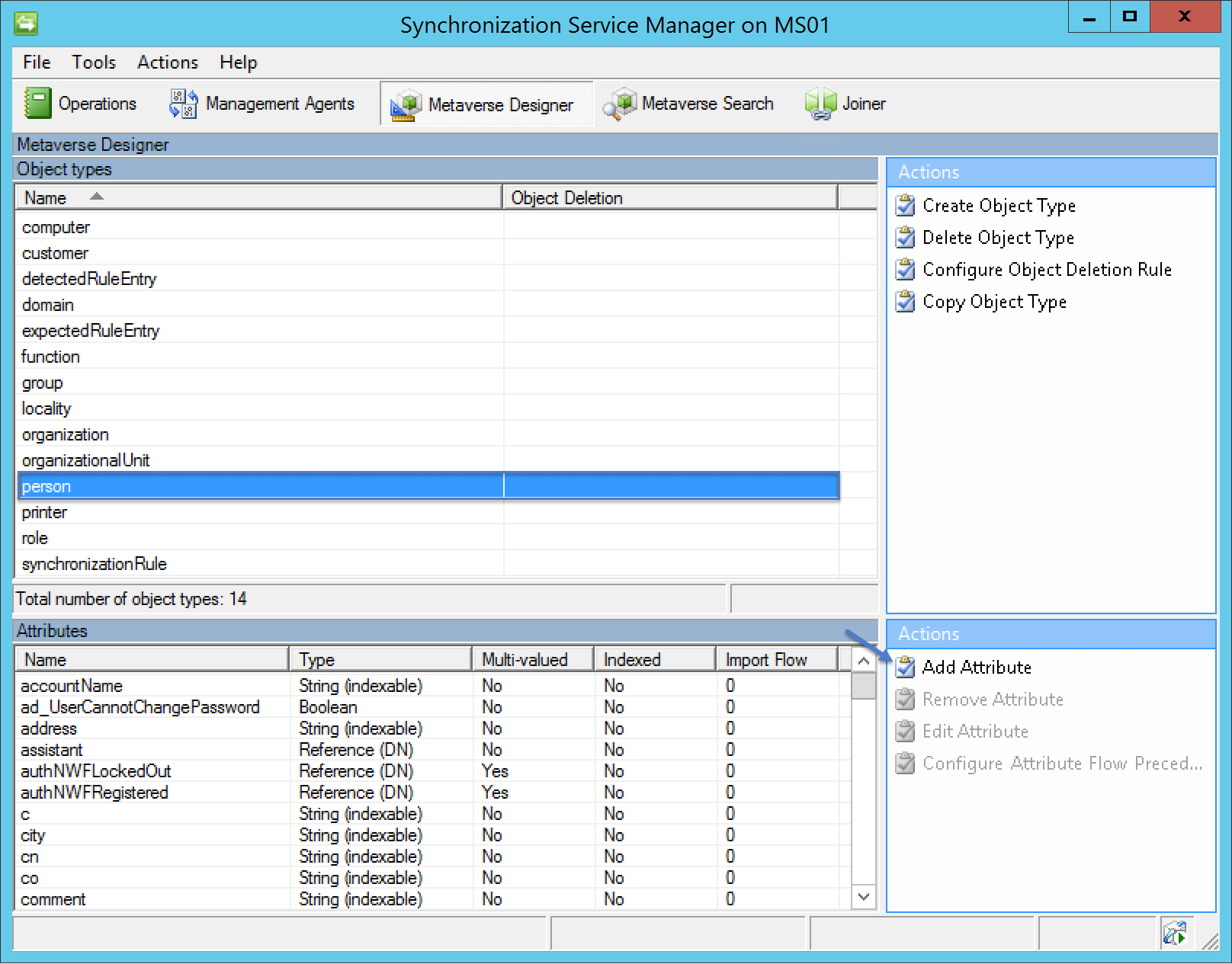Open the Management Agents icon
The image size is (1232, 964).
(184, 104)
